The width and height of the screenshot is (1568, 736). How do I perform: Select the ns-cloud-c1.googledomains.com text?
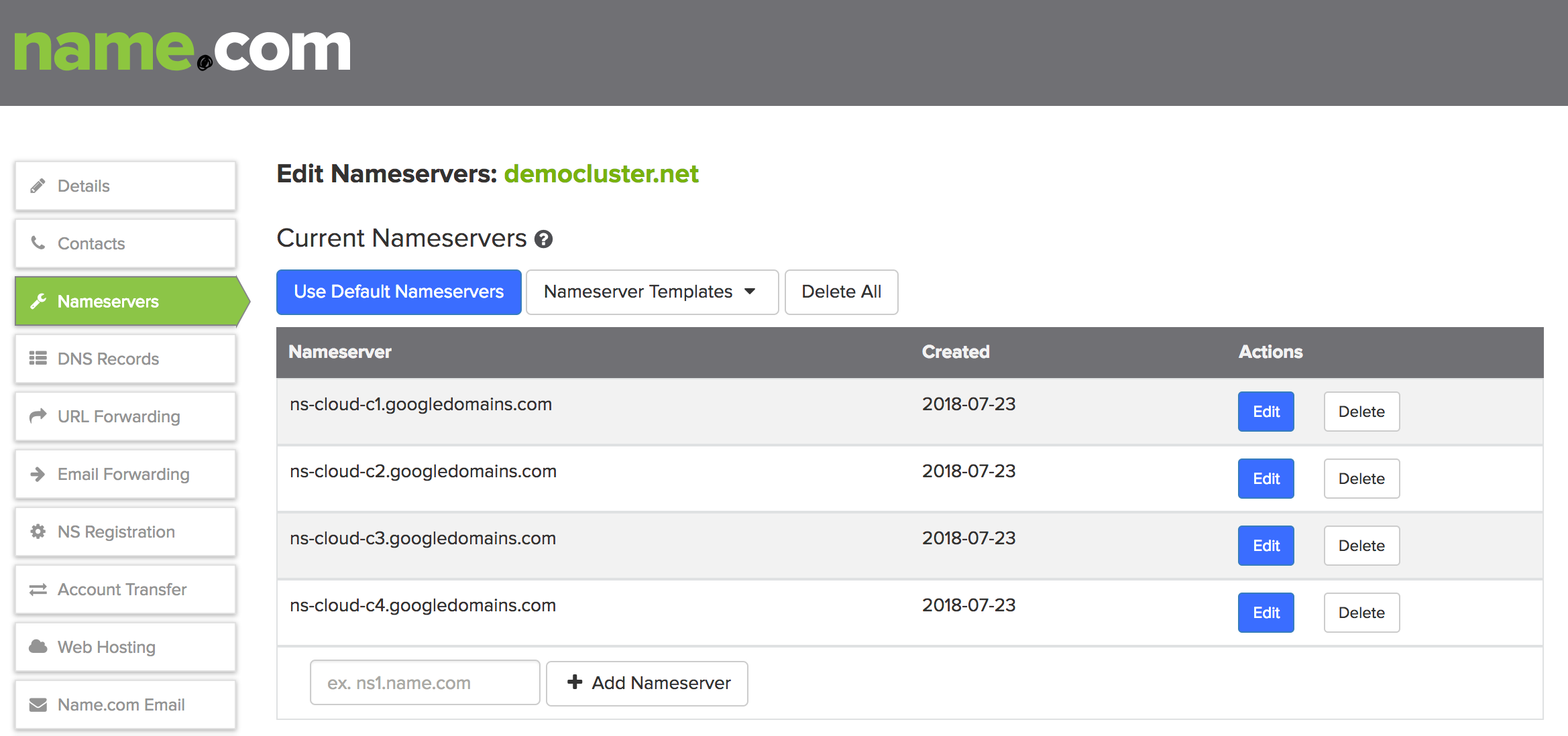tap(421, 404)
